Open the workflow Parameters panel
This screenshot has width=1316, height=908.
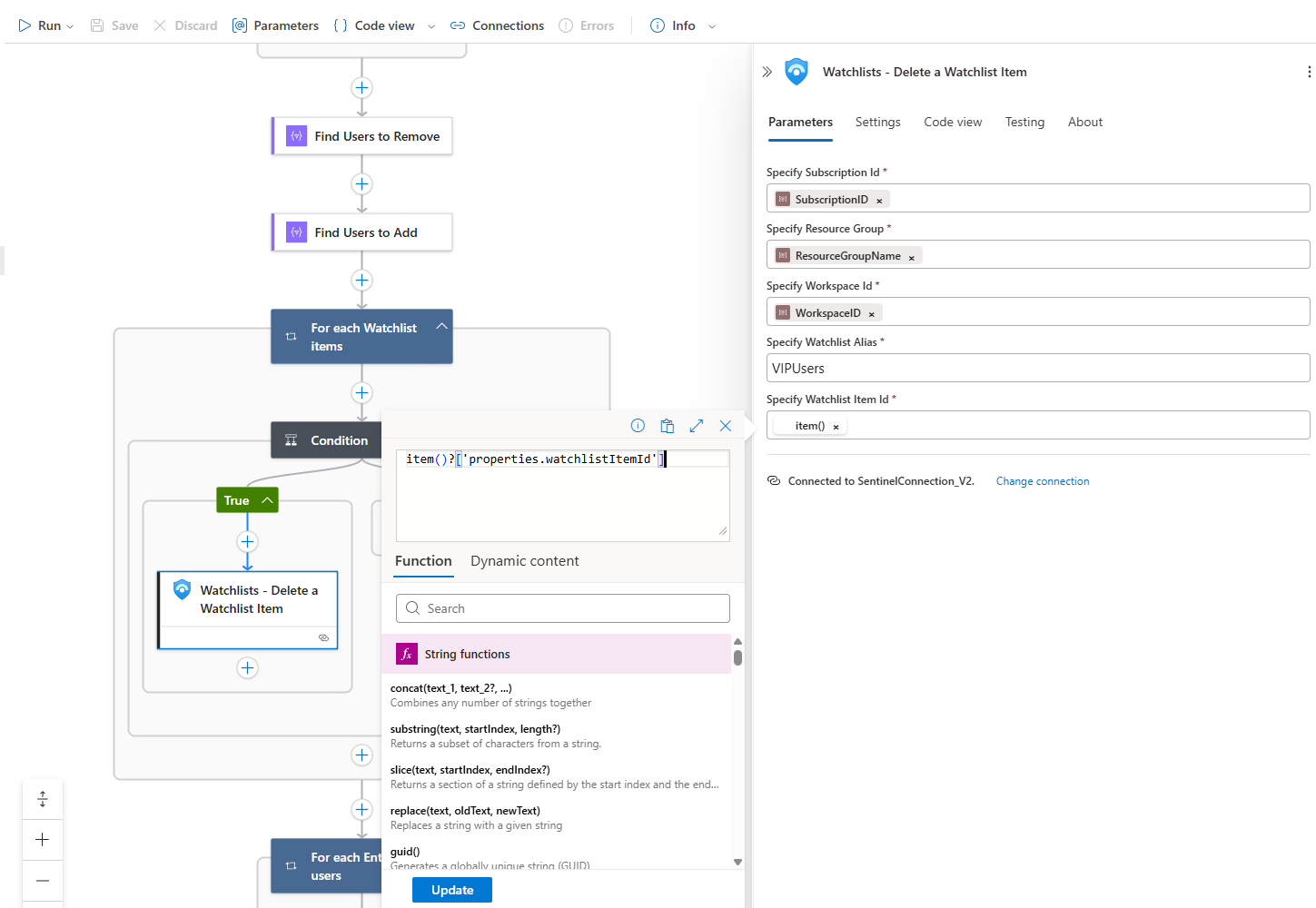(x=275, y=25)
